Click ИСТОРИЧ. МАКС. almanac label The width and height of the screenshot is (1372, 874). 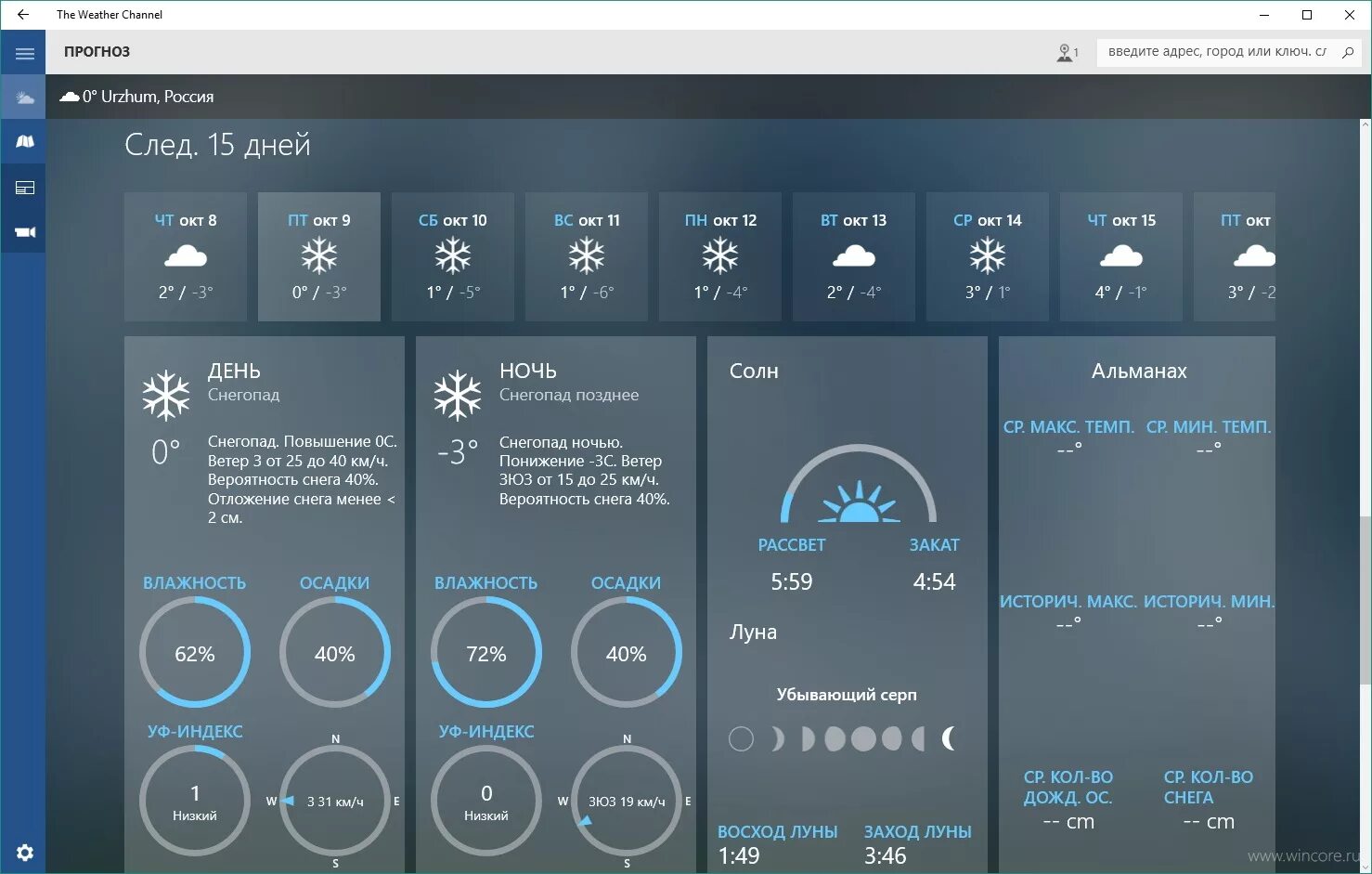tap(1068, 602)
